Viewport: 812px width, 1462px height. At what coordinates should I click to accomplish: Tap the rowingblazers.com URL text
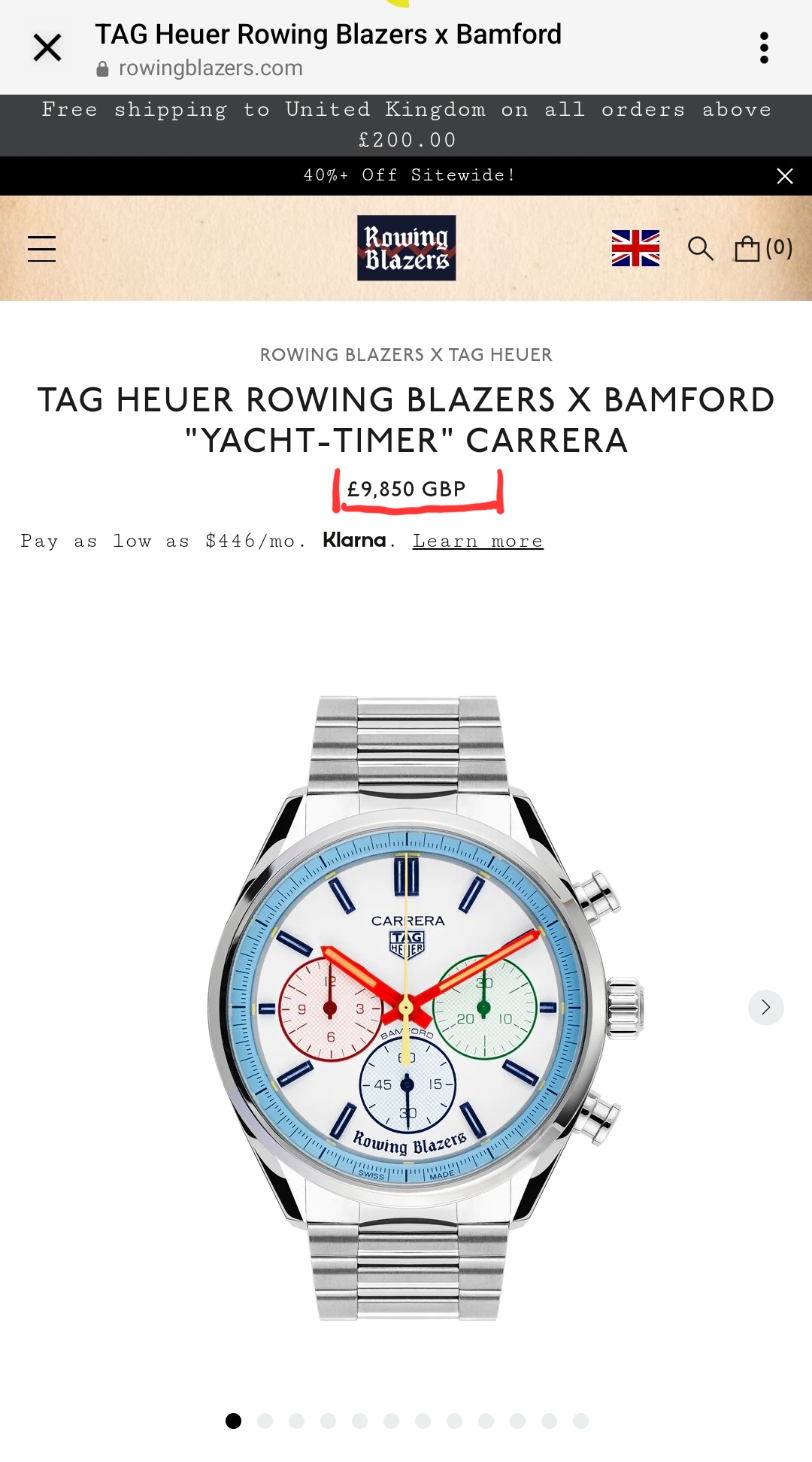pos(211,68)
